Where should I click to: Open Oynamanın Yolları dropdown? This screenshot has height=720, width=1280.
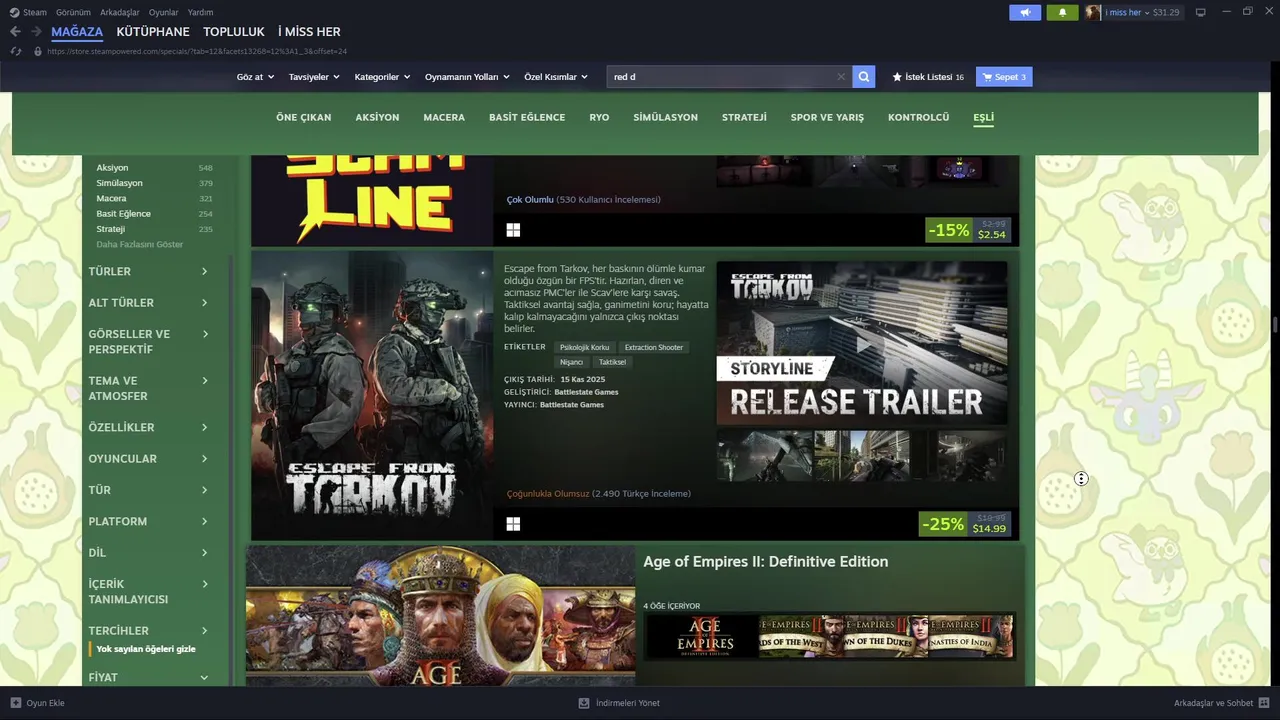point(467,77)
